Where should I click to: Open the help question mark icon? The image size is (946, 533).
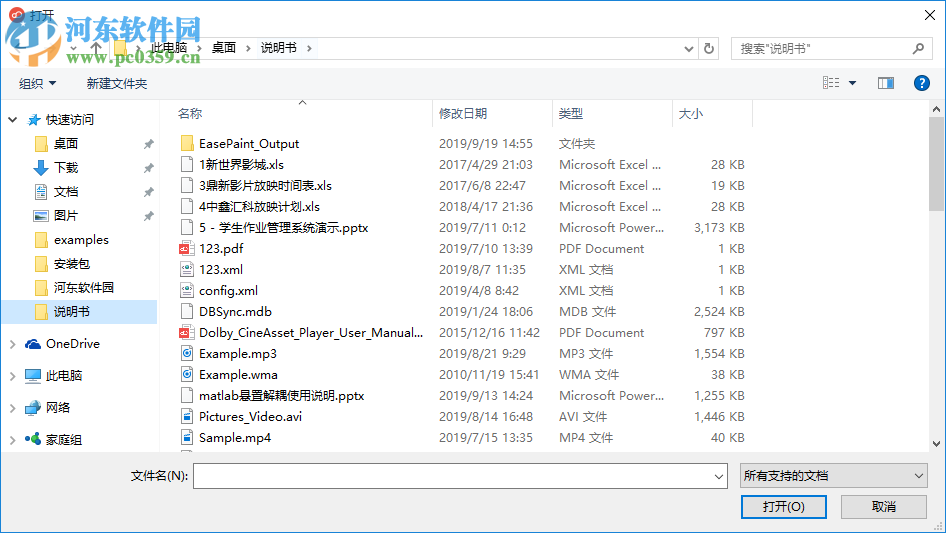[x=921, y=83]
